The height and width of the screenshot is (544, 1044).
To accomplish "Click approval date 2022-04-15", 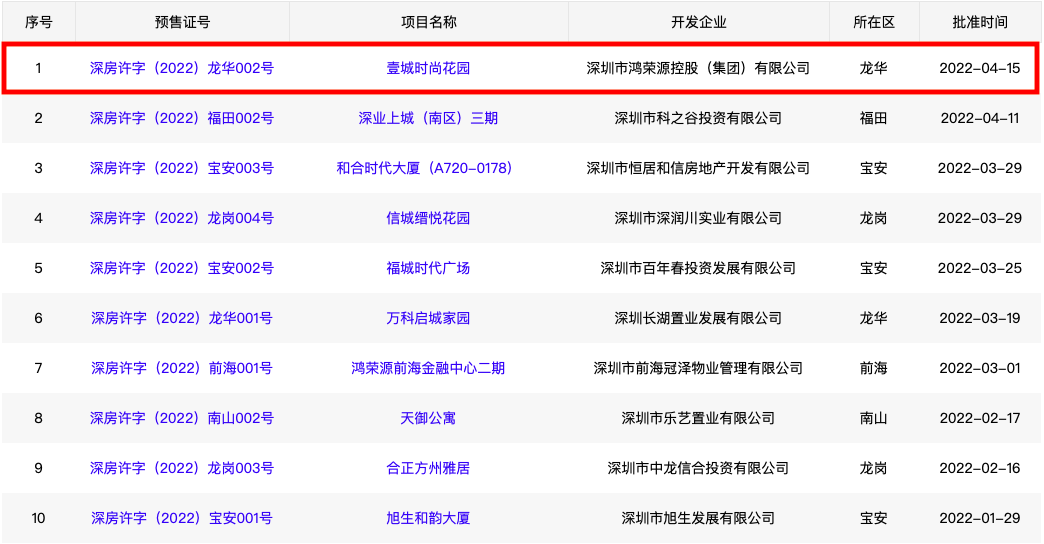I will [x=979, y=68].
